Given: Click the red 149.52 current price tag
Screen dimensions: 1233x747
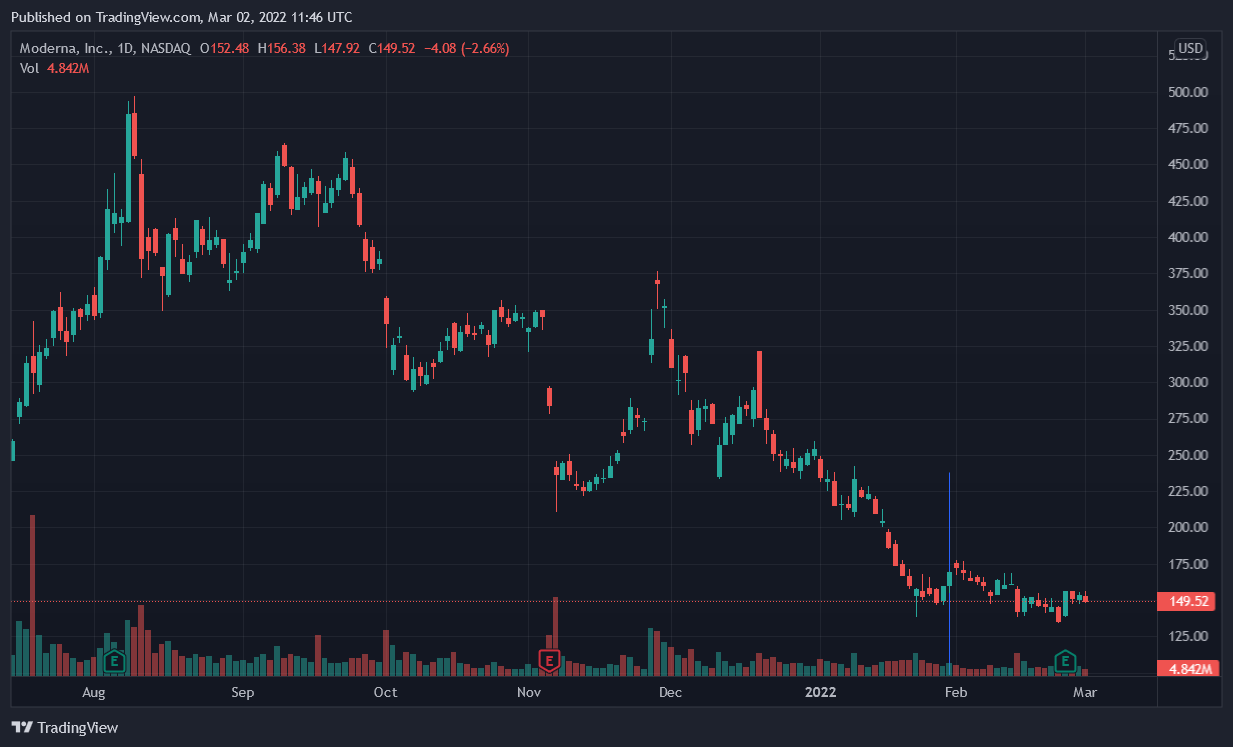Looking at the screenshot, I should click(x=1184, y=602).
